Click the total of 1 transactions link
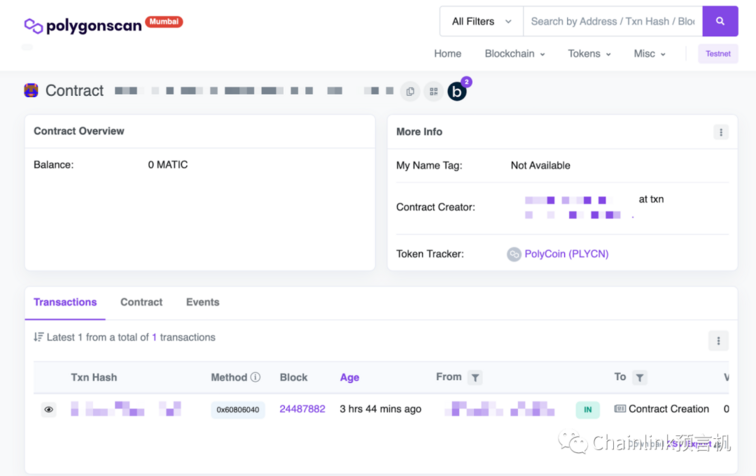The image size is (756, 476). click(x=154, y=338)
